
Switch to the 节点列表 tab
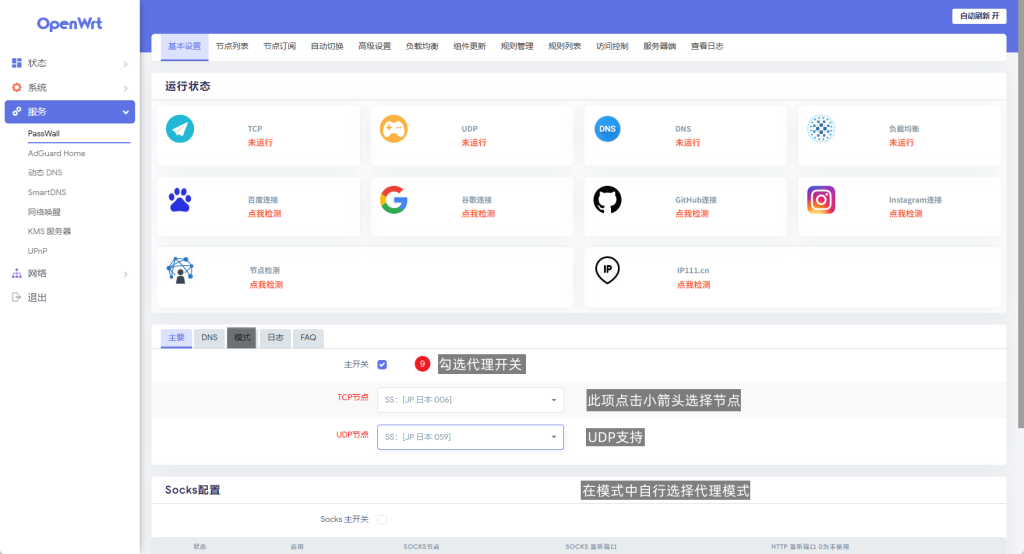(232, 46)
